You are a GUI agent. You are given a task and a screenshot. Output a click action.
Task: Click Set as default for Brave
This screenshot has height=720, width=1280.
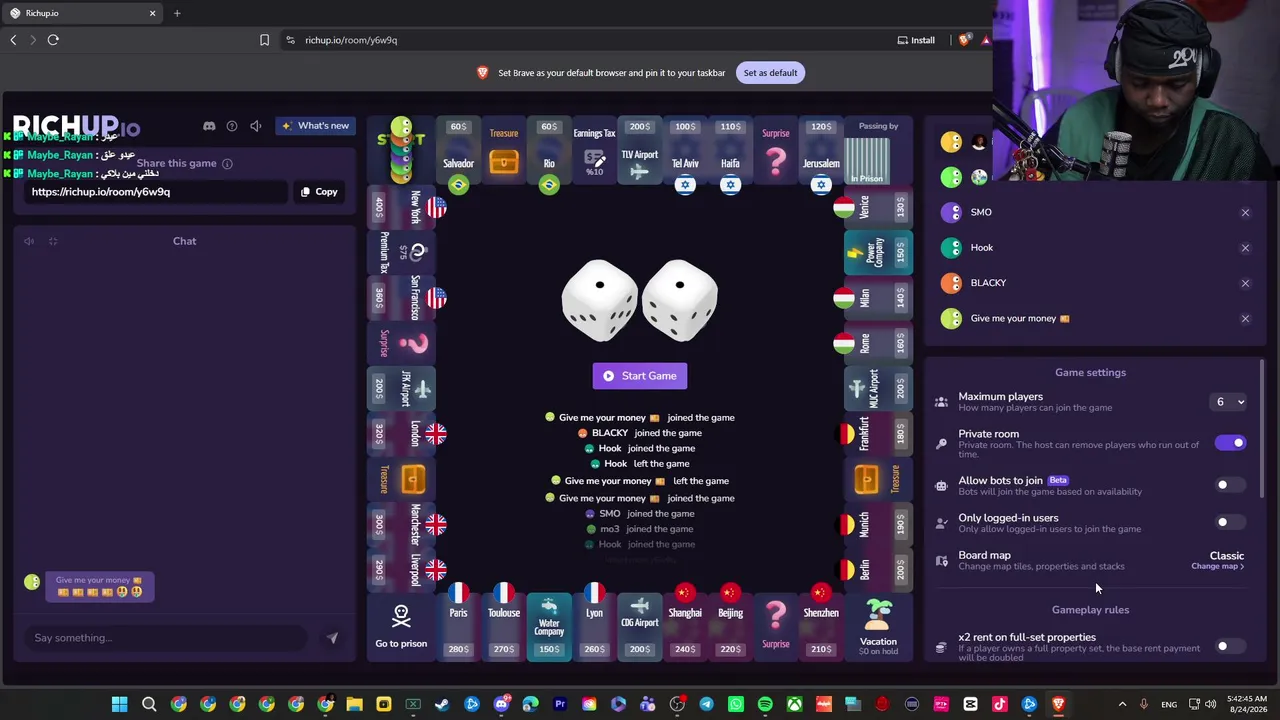[770, 73]
